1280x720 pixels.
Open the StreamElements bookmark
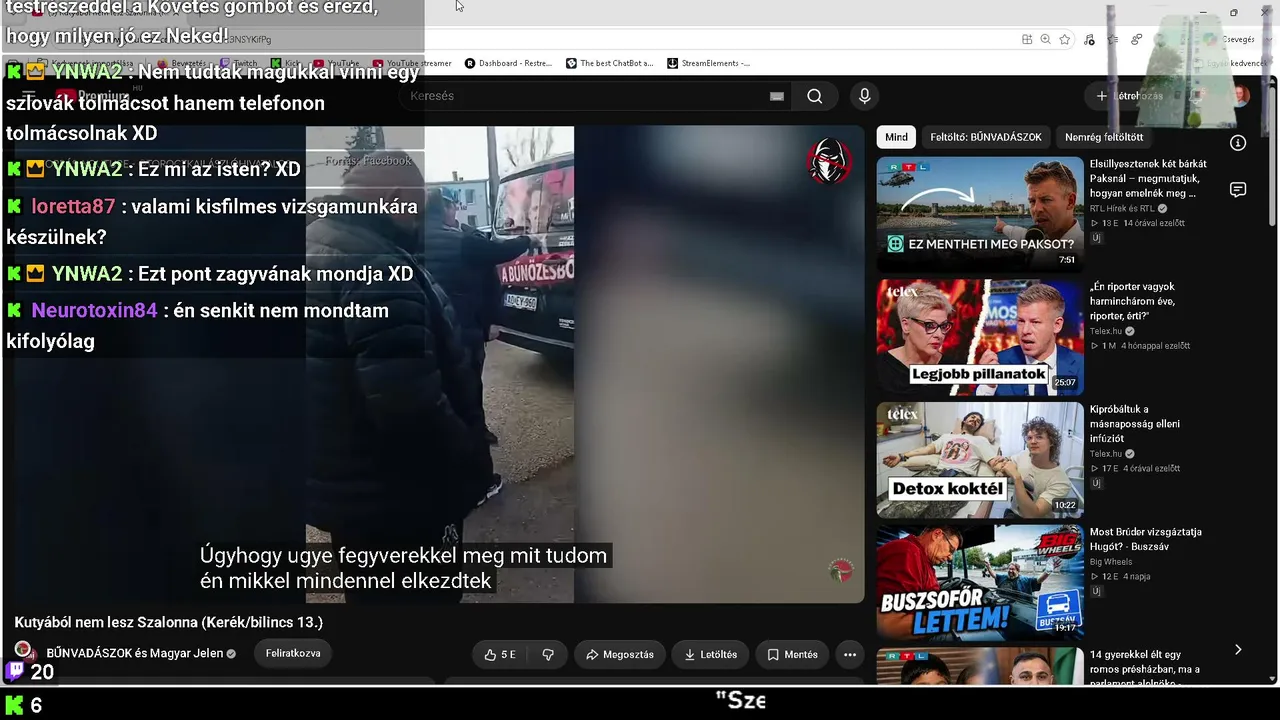tap(708, 63)
